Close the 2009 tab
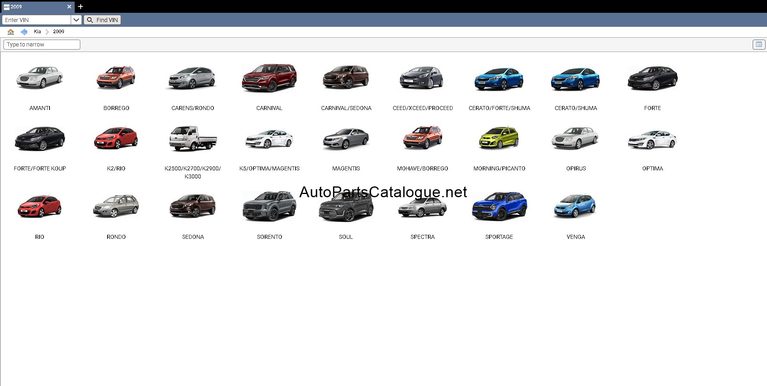767x386 pixels. [69, 7]
